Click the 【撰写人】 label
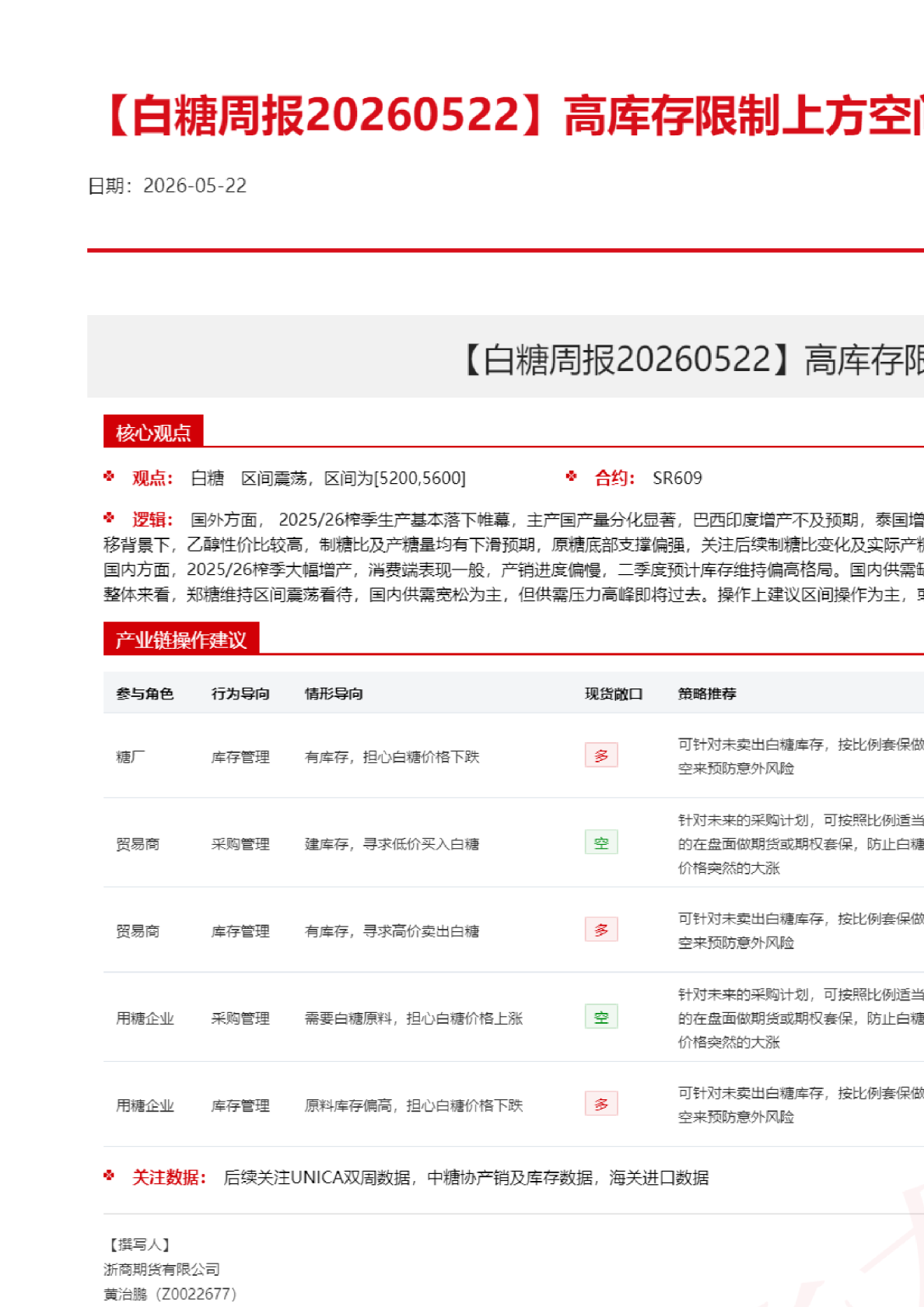Viewport: 924px width, 1307px height. 140,1244
